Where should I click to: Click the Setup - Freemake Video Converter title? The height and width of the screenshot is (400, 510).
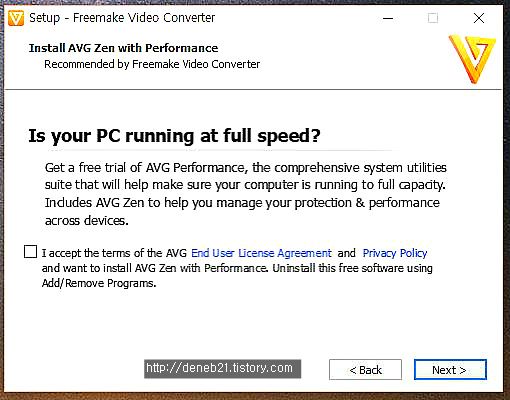122,18
